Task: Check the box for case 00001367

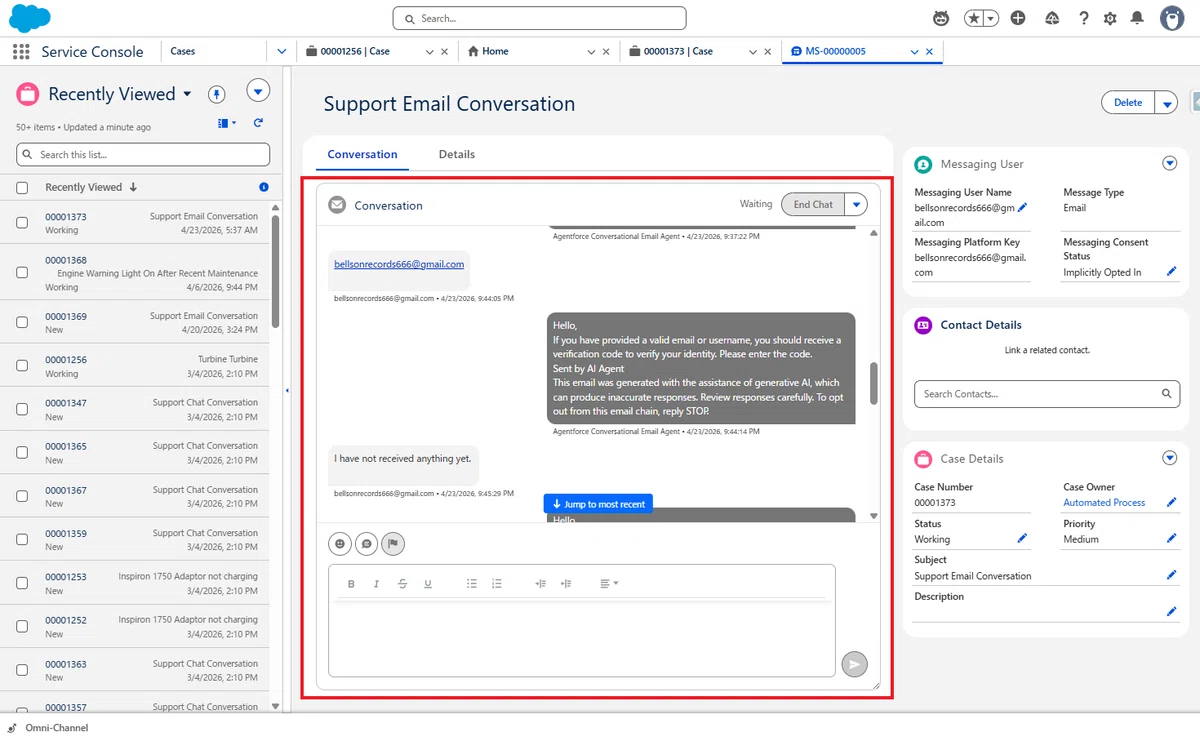Action: point(22,496)
